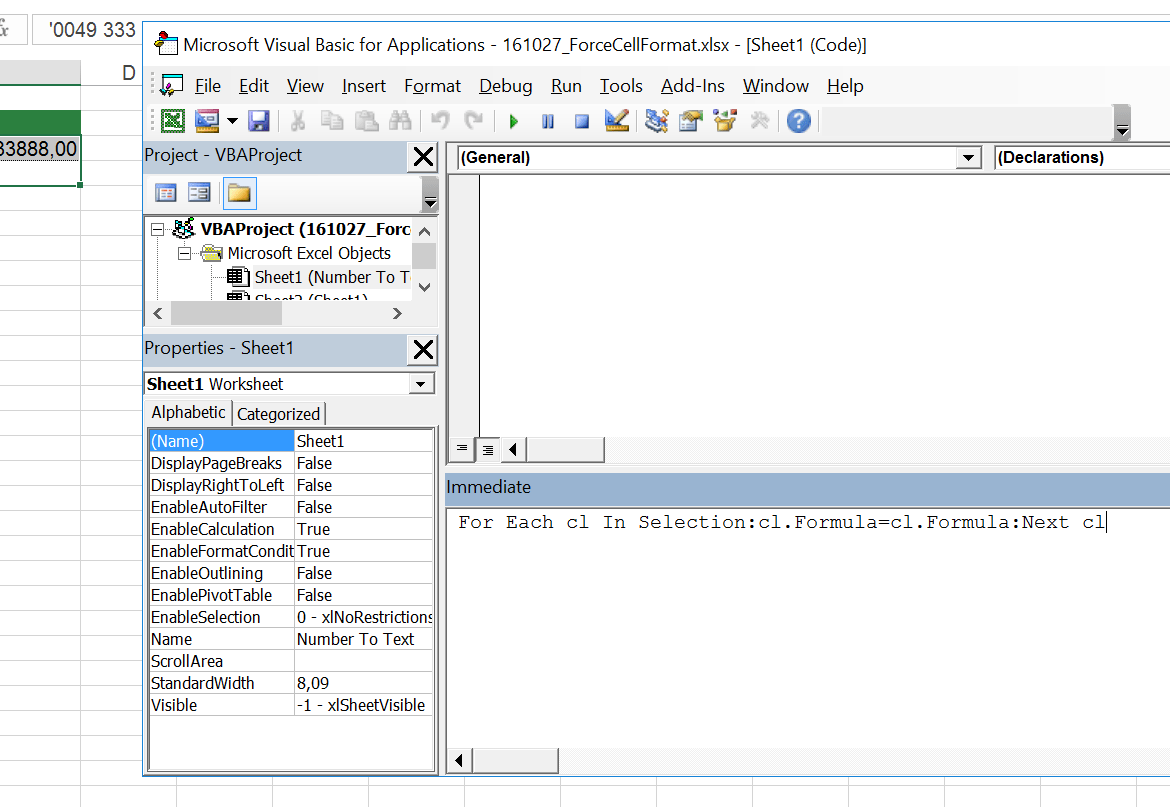Viewport: 1170px width, 807px height.
Task: Open the Format menu
Action: (x=433, y=87)
